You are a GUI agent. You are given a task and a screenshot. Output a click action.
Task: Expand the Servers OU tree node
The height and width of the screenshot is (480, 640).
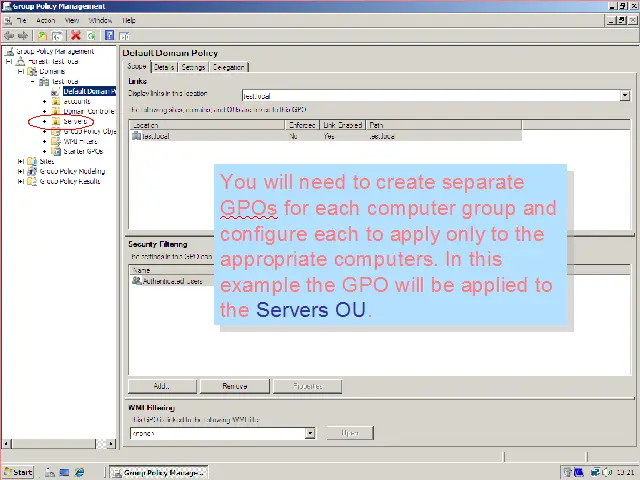[x=44, y=122]
